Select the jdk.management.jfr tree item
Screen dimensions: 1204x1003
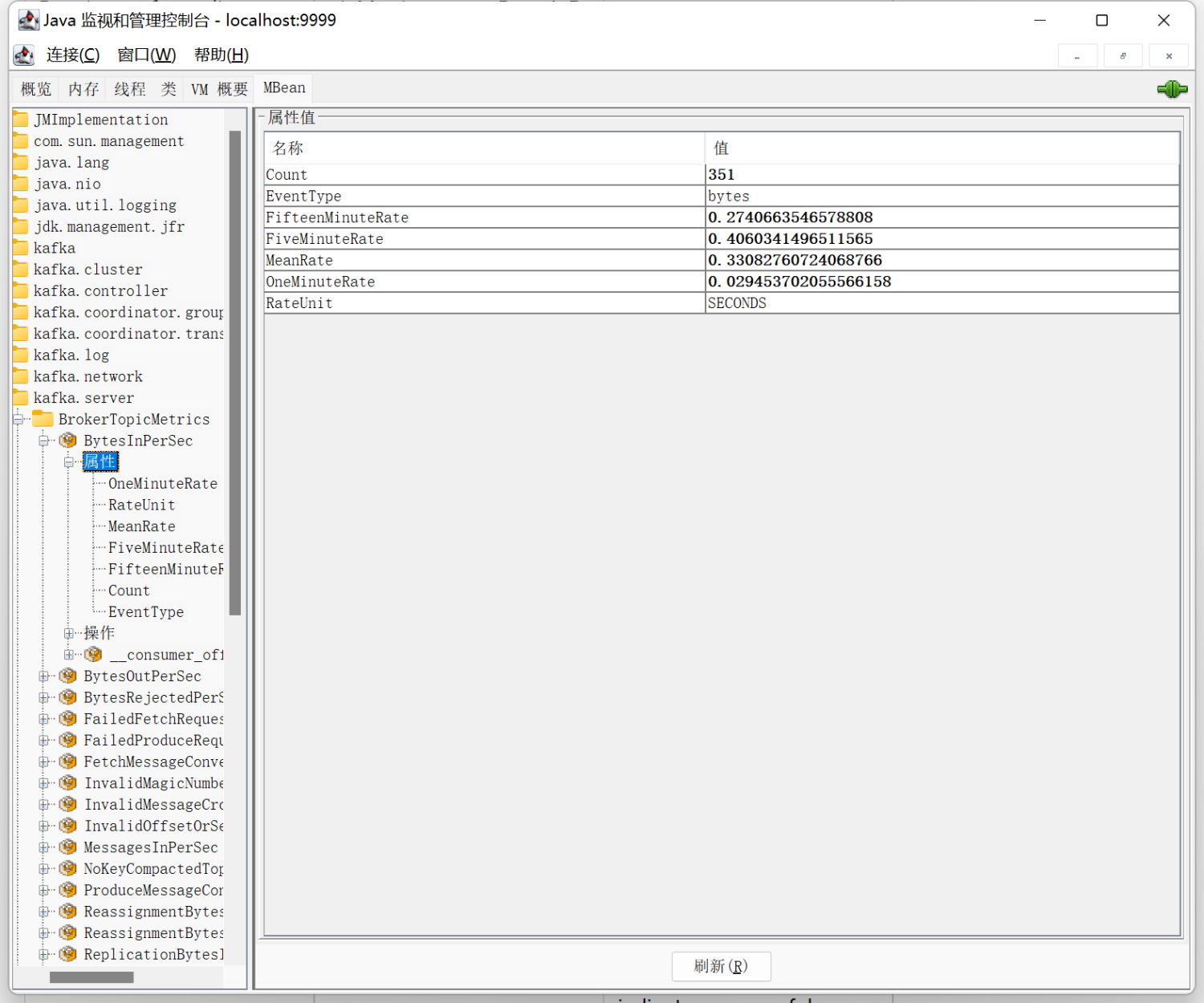[109, 227]
